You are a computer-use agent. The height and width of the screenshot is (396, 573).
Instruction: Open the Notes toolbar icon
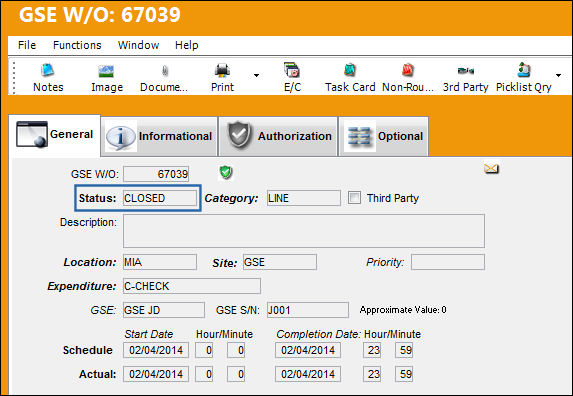click(48, 70)
